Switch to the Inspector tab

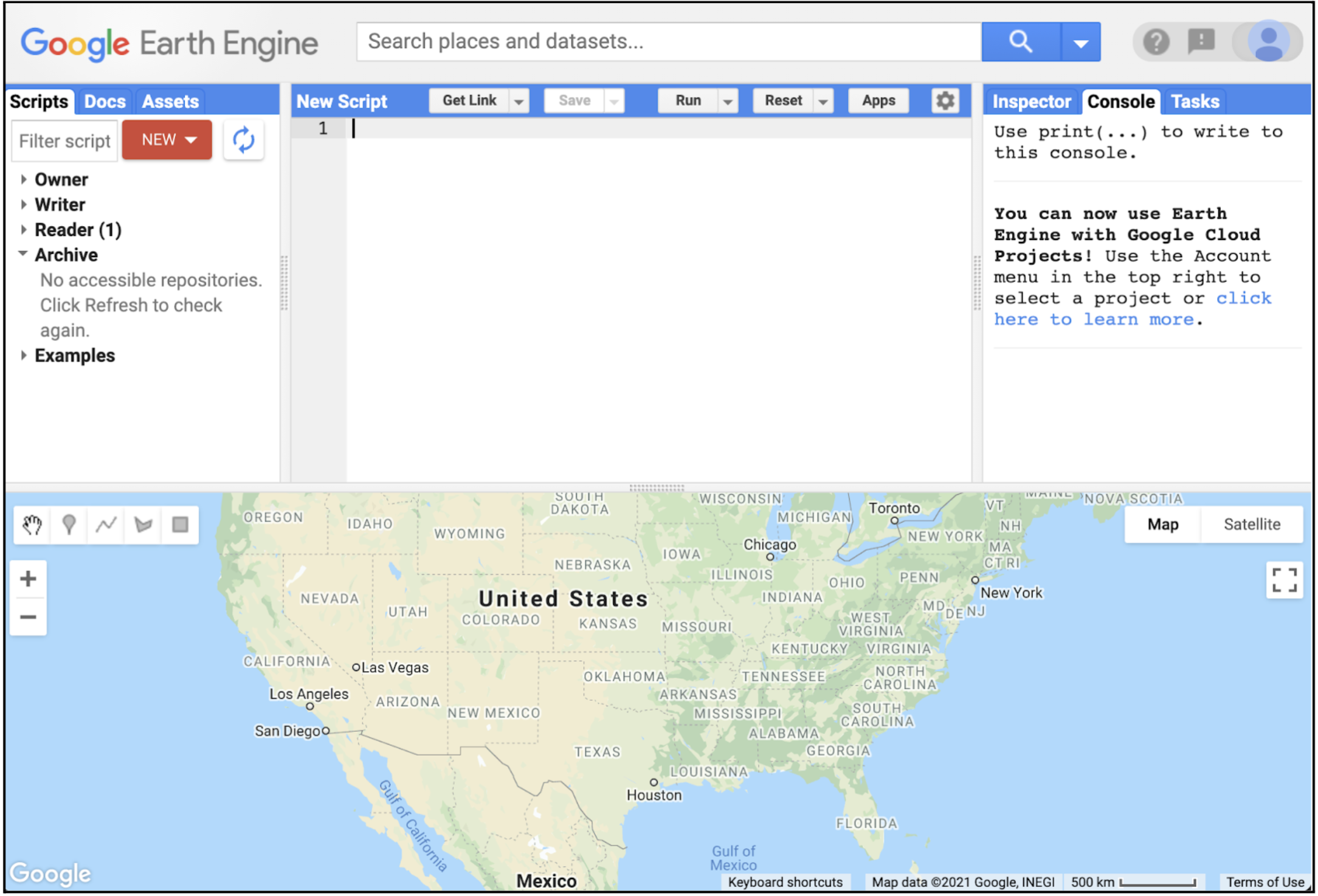pyautogui.click(x=1032, y=101)
